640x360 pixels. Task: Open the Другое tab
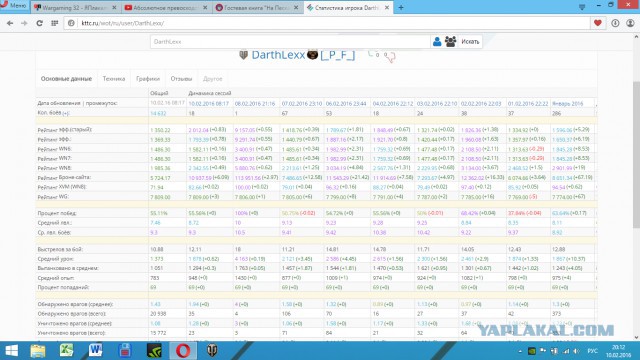point(213,79)
